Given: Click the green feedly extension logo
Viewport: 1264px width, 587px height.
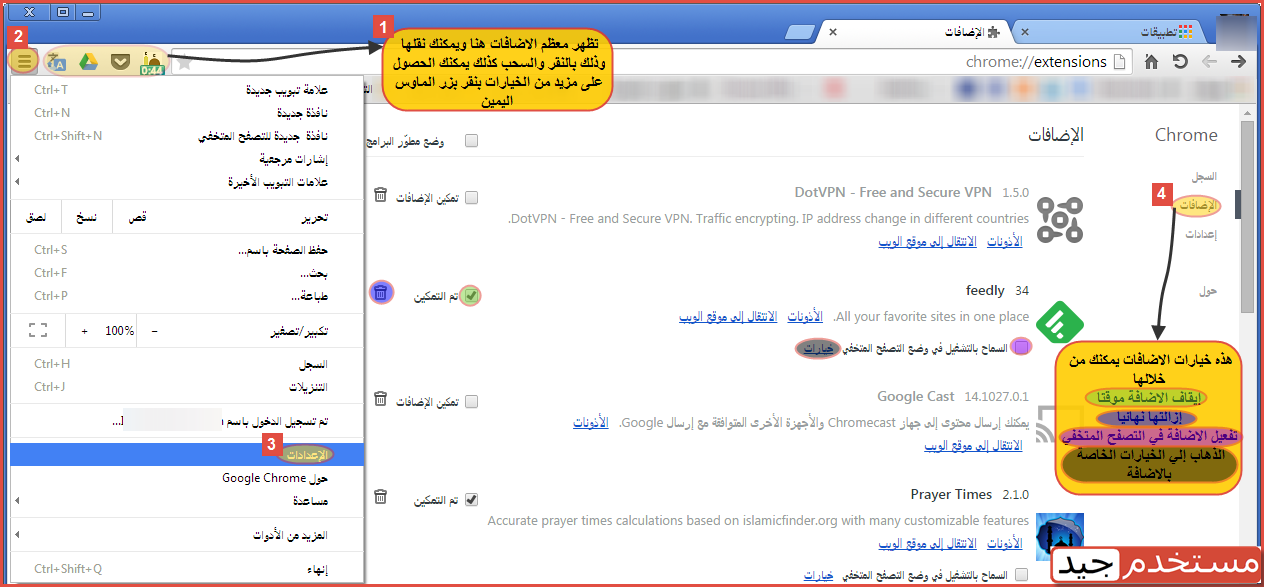Looking at the screenshot, I should [x=1060, y=321].
